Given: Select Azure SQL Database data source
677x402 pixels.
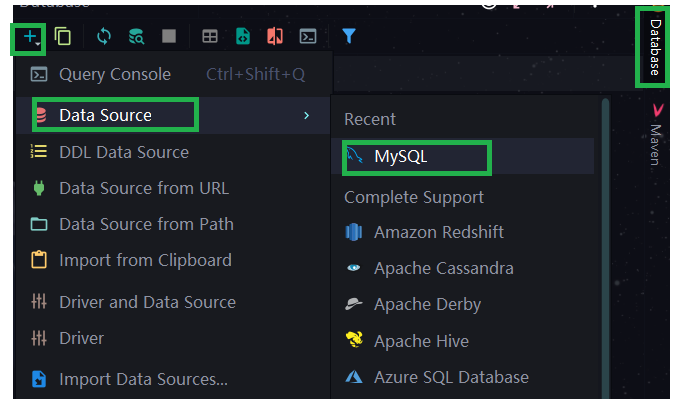Looking at the screenshot, I should point(463,377).
